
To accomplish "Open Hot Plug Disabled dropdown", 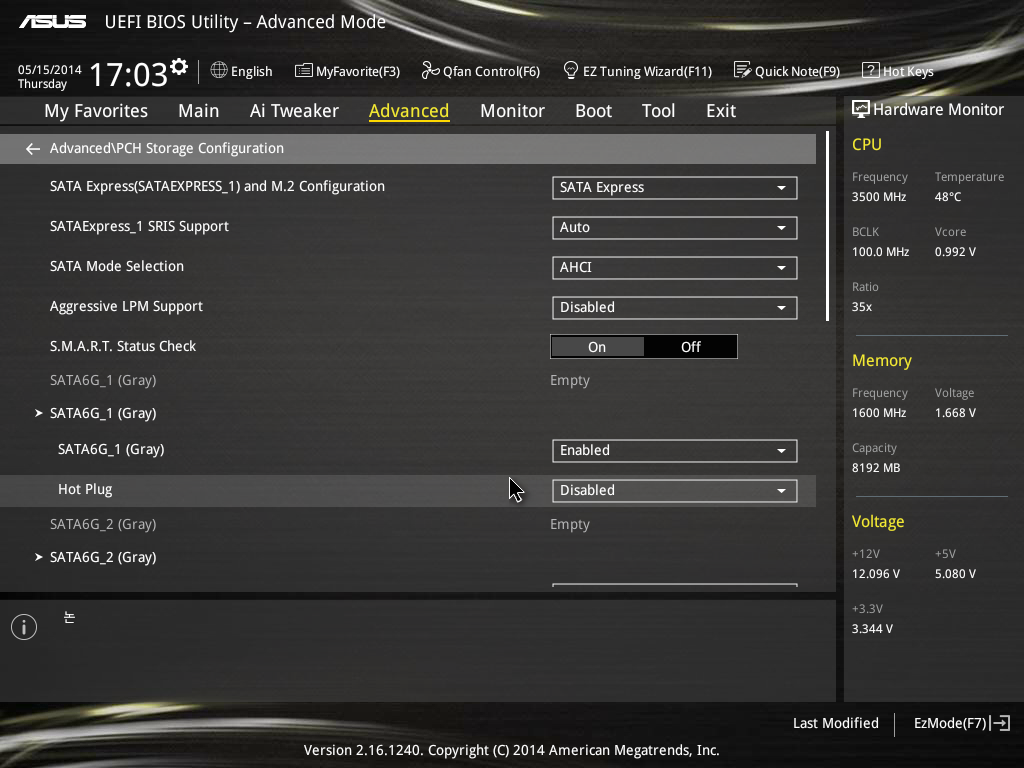I will [x=675, y=490].
